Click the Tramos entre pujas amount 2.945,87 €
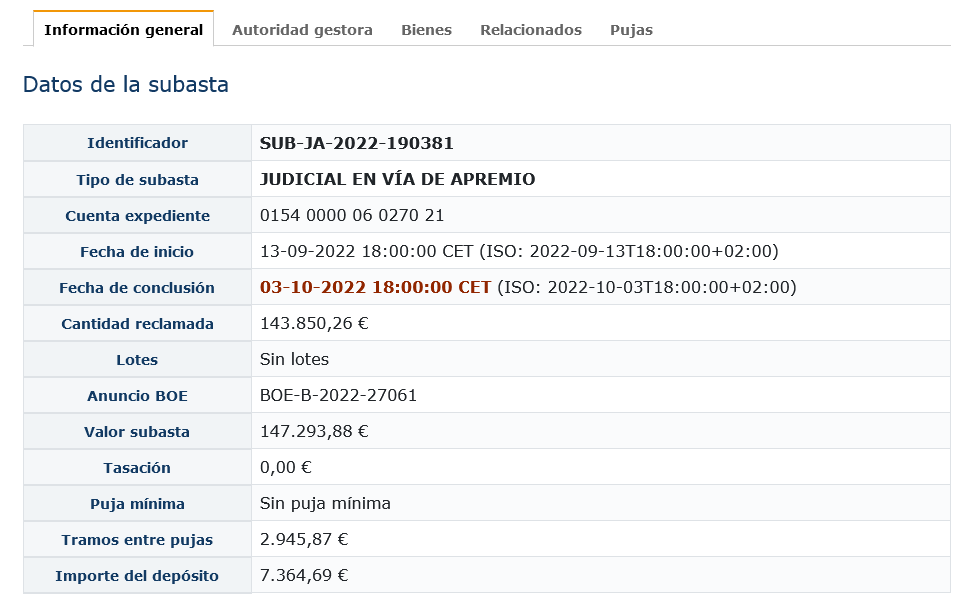The width and height of the screenshot is (966, 598). tap(304, 539)
